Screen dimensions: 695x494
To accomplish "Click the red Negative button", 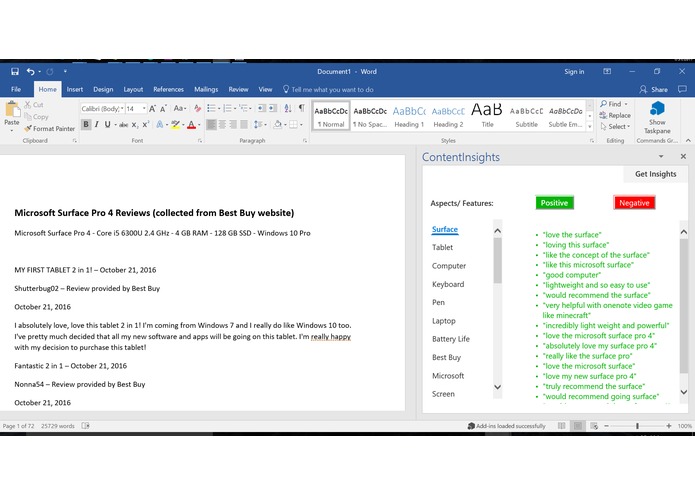I will [x=634, y=203].
